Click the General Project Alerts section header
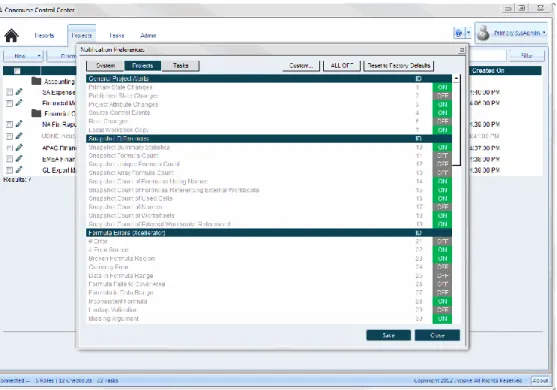The height and width of the screenshot is (390, 557). 269,78
